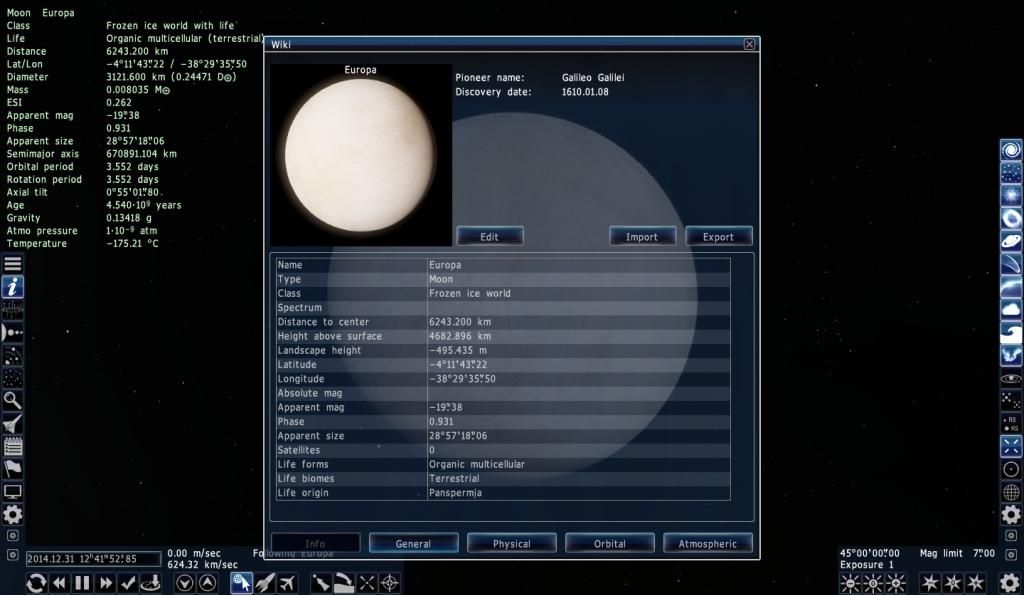The image size is (1024, 595).
Task: Open the Orbital tab
Action: tap(609, 544)
